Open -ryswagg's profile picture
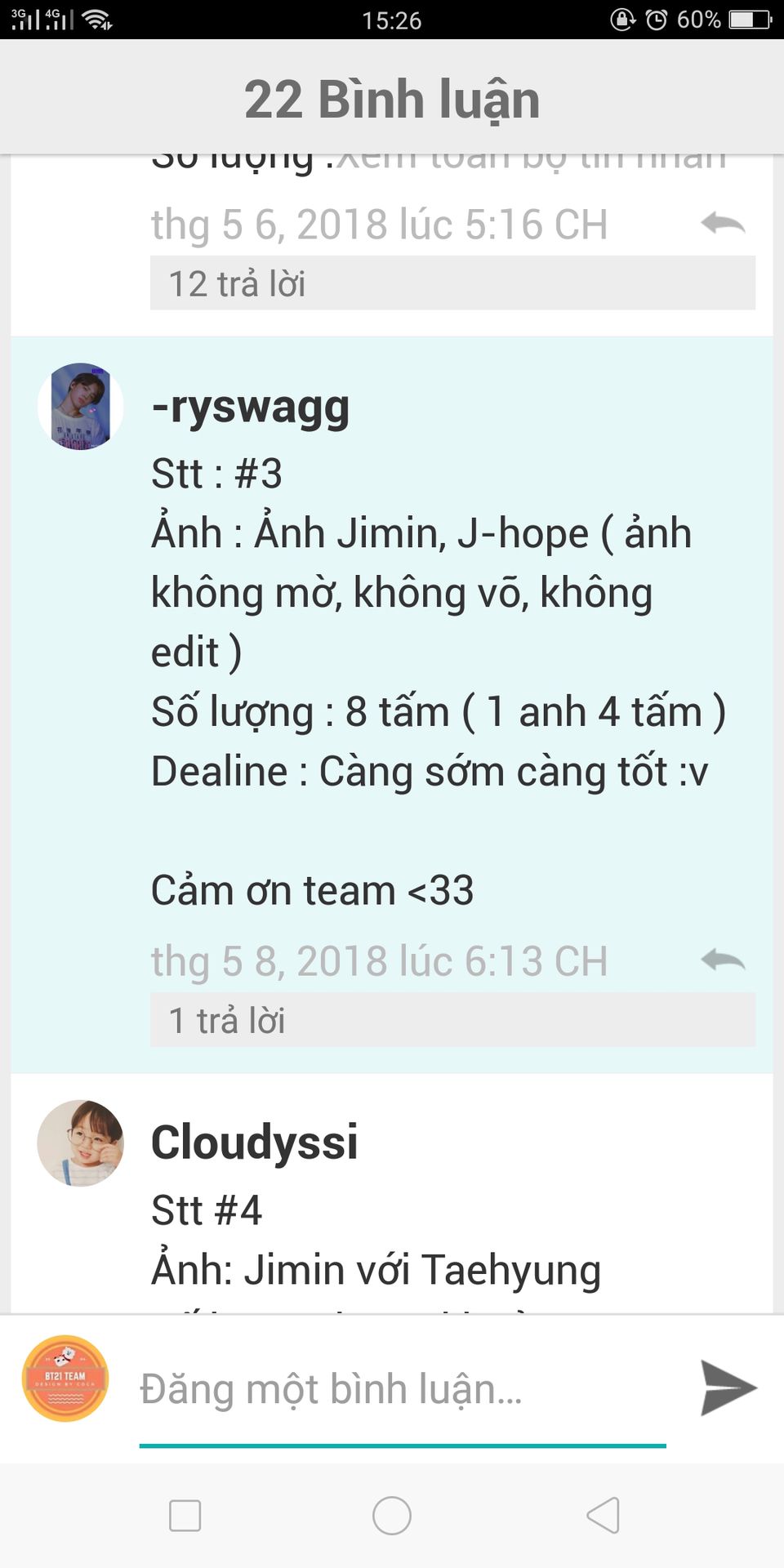 click(x=80, y=406)
